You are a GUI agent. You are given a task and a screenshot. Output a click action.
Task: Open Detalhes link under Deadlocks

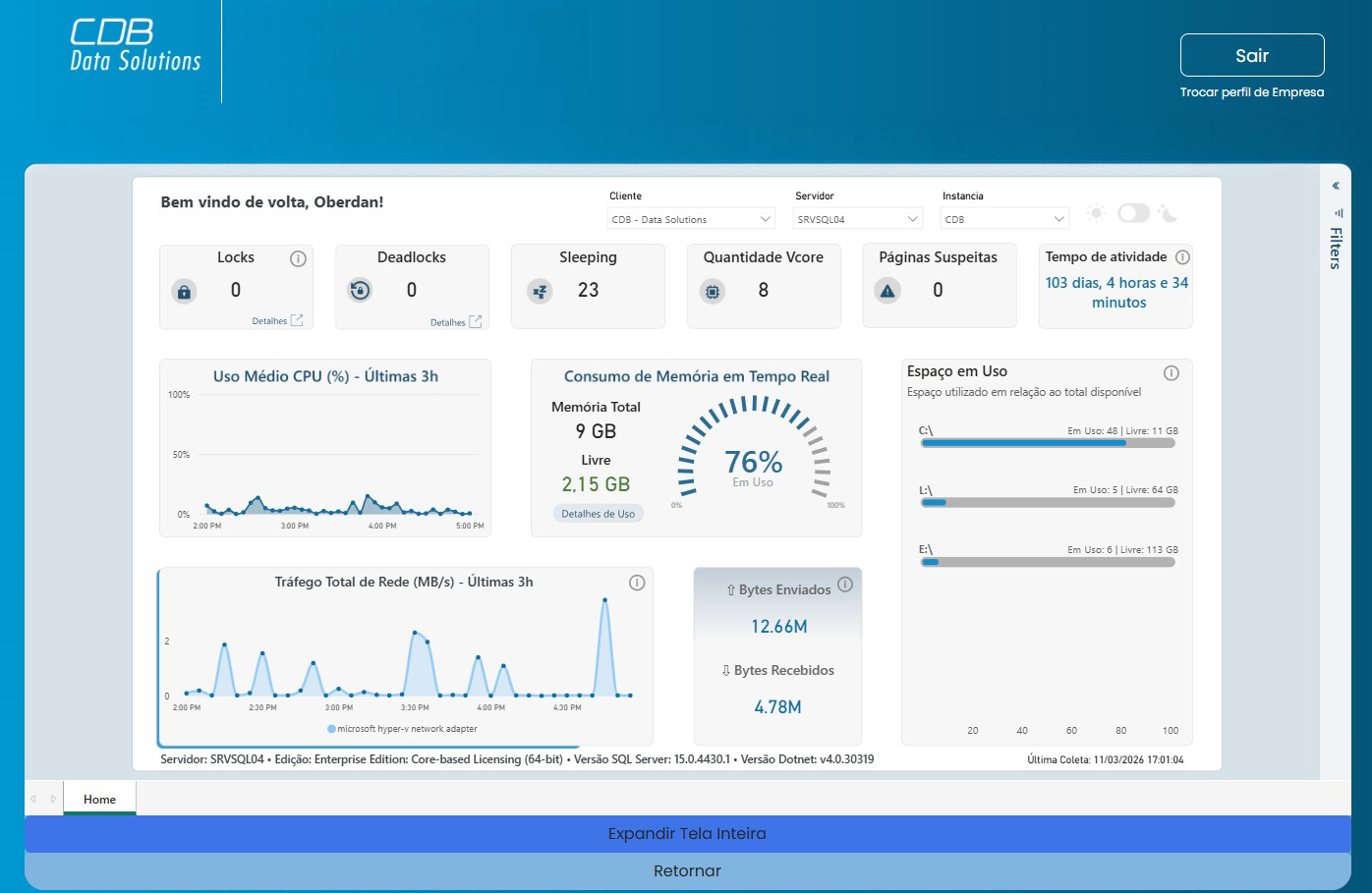coord(455,322)
